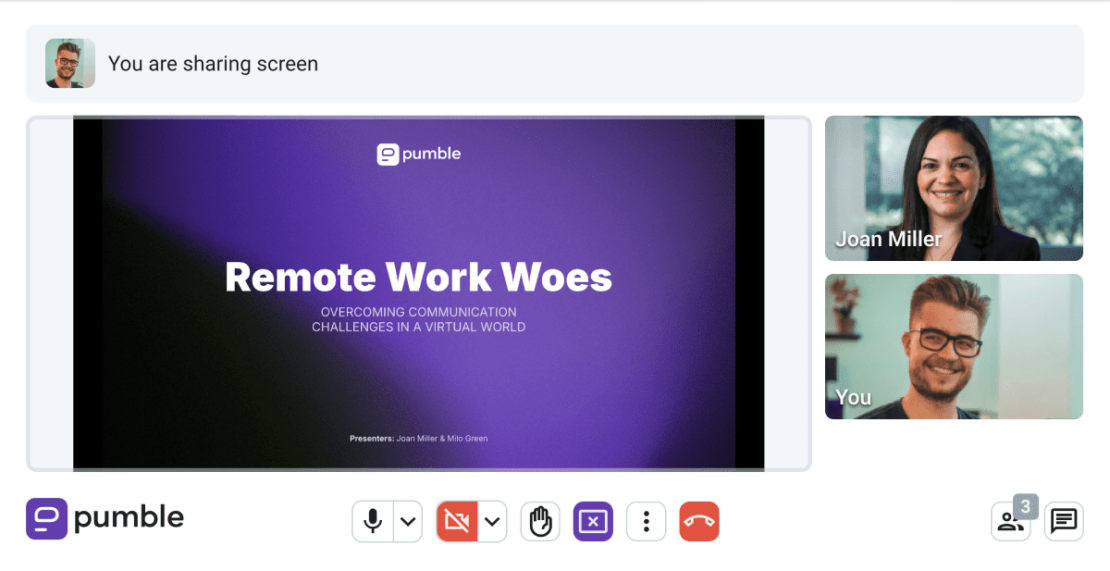This screenshot has width=1110, height=571.
Task: Expand the microphone options arrow
Action: [x=407, y=521]
